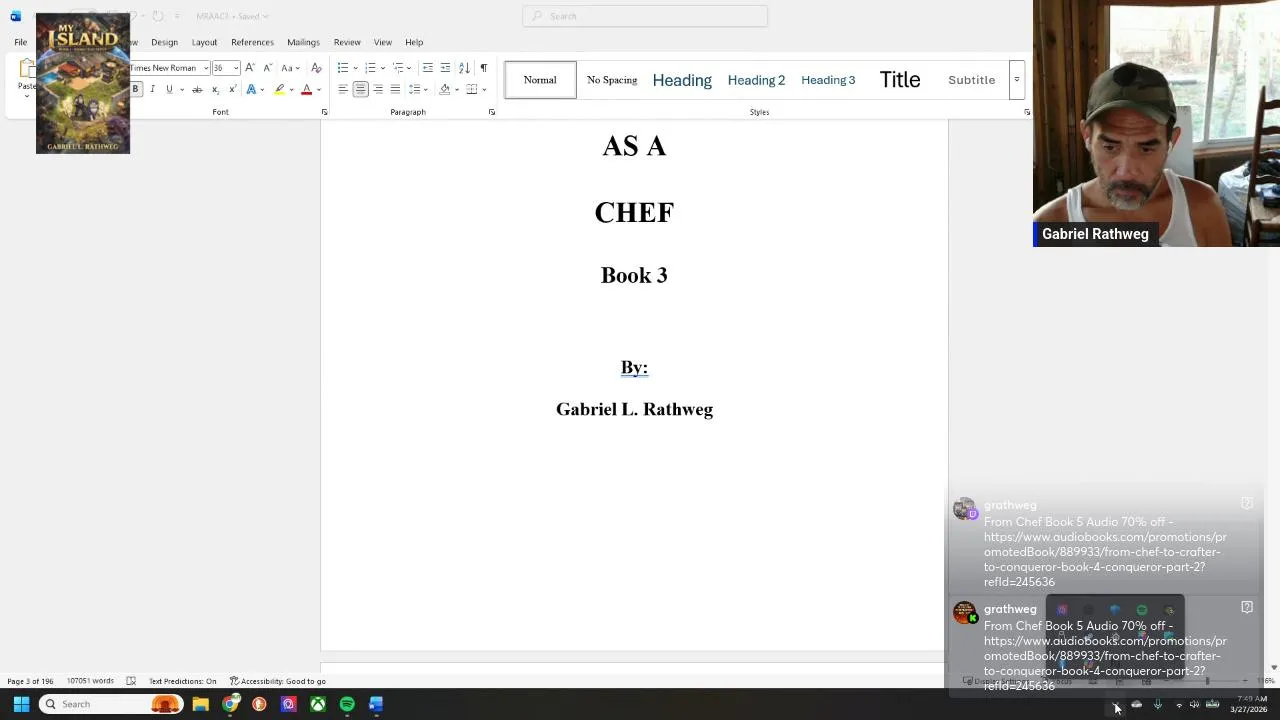
Task: Open File Explorer from taskbar
Action: point(200,704)
